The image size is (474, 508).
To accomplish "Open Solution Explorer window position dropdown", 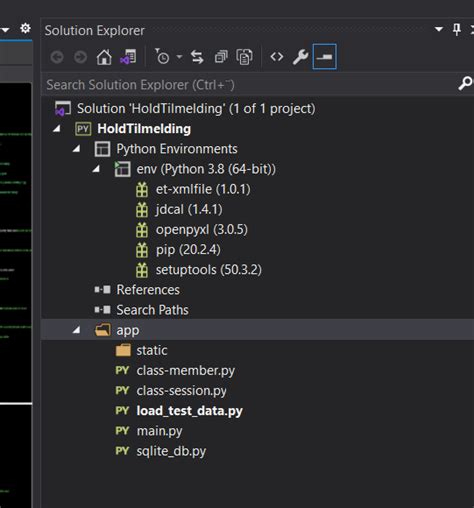I will click(439, 29).
